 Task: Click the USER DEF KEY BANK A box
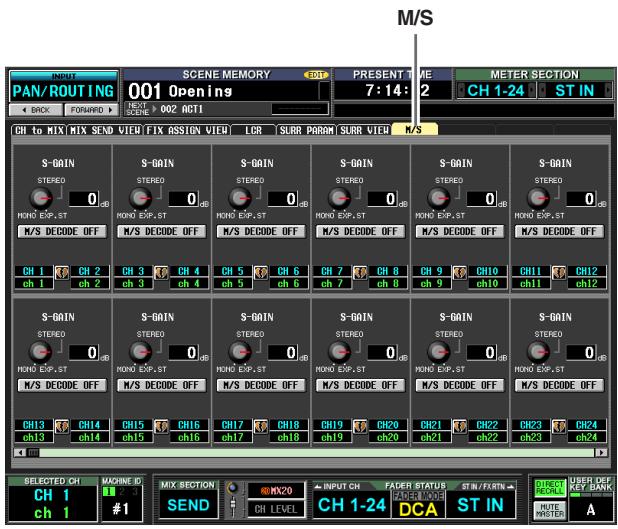590,509
